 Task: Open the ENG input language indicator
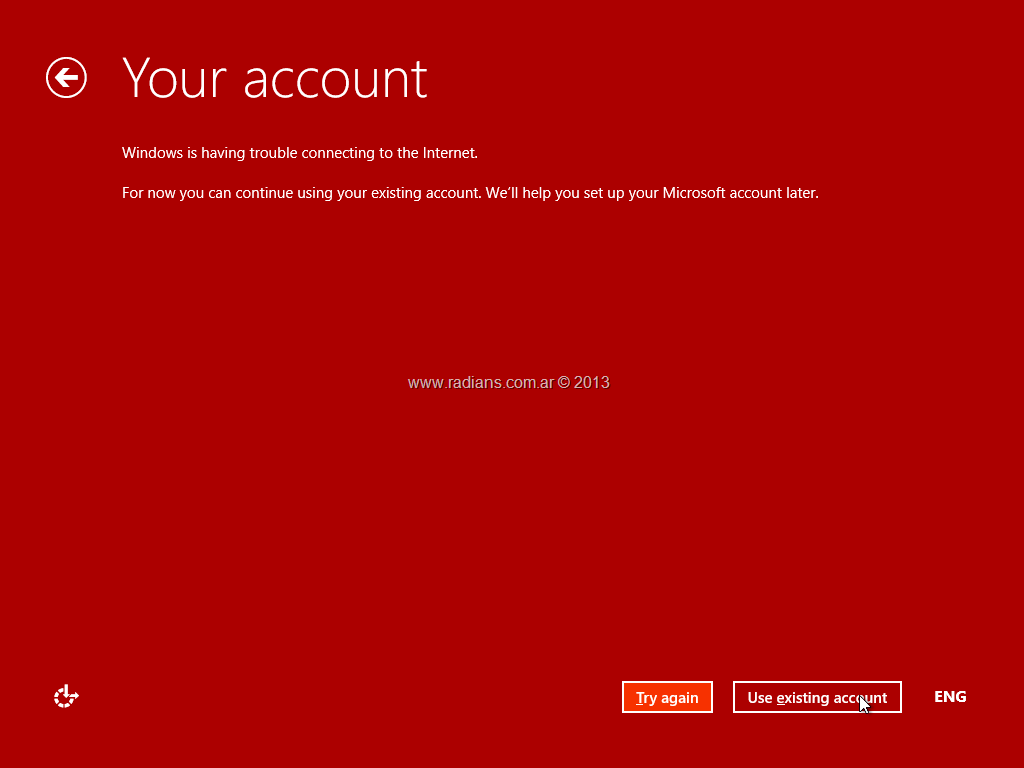tap(949, 697)
